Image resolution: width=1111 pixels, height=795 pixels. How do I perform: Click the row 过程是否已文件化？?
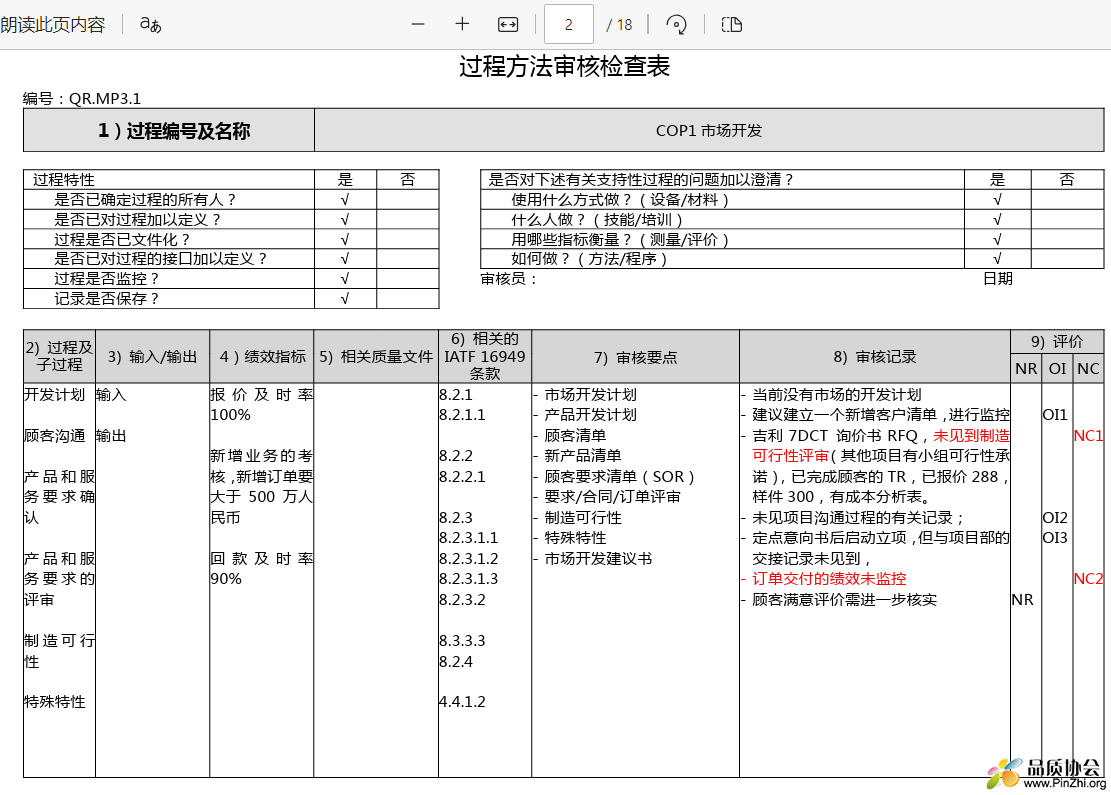pyautogui.click(x=231, y=239)
